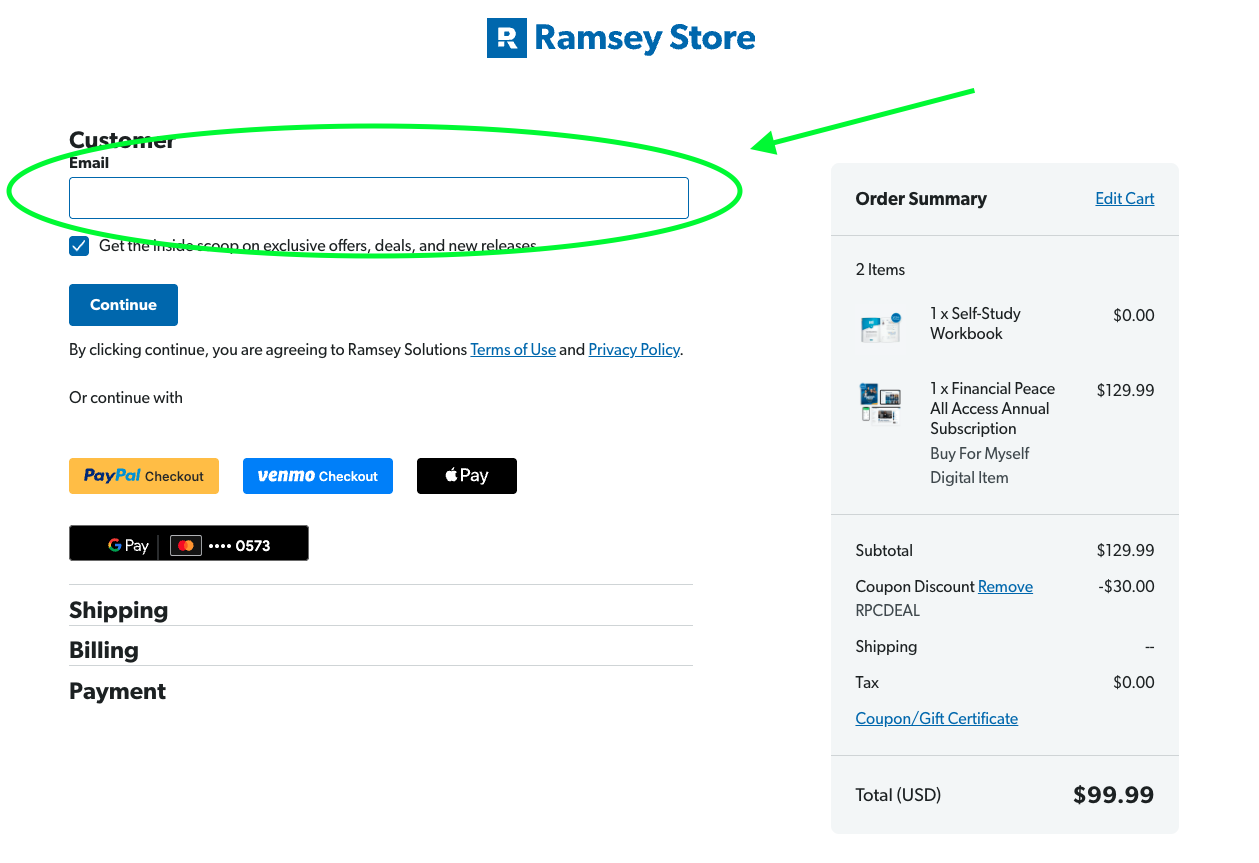Remove the RPCDEAL coupon discount
The width and height of the screenshot is (1259, 863).
coord(1005,587)
